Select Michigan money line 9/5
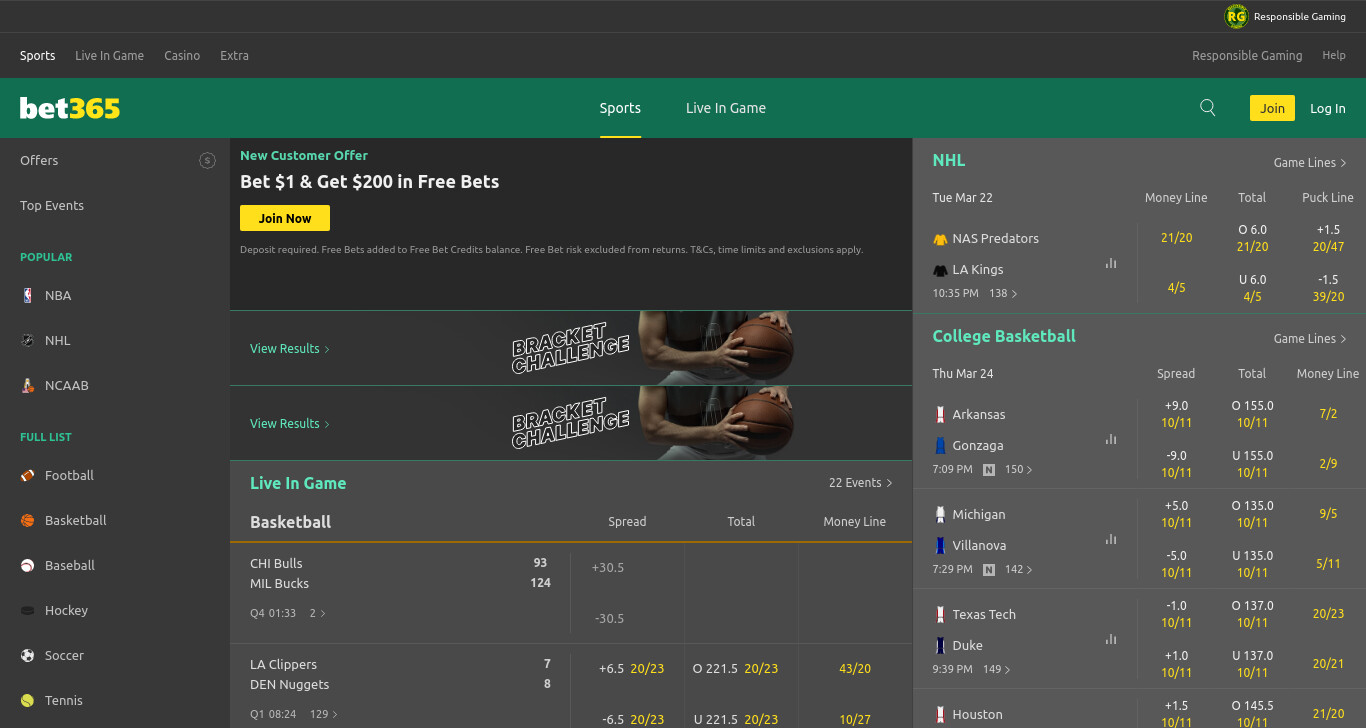 1328,514
